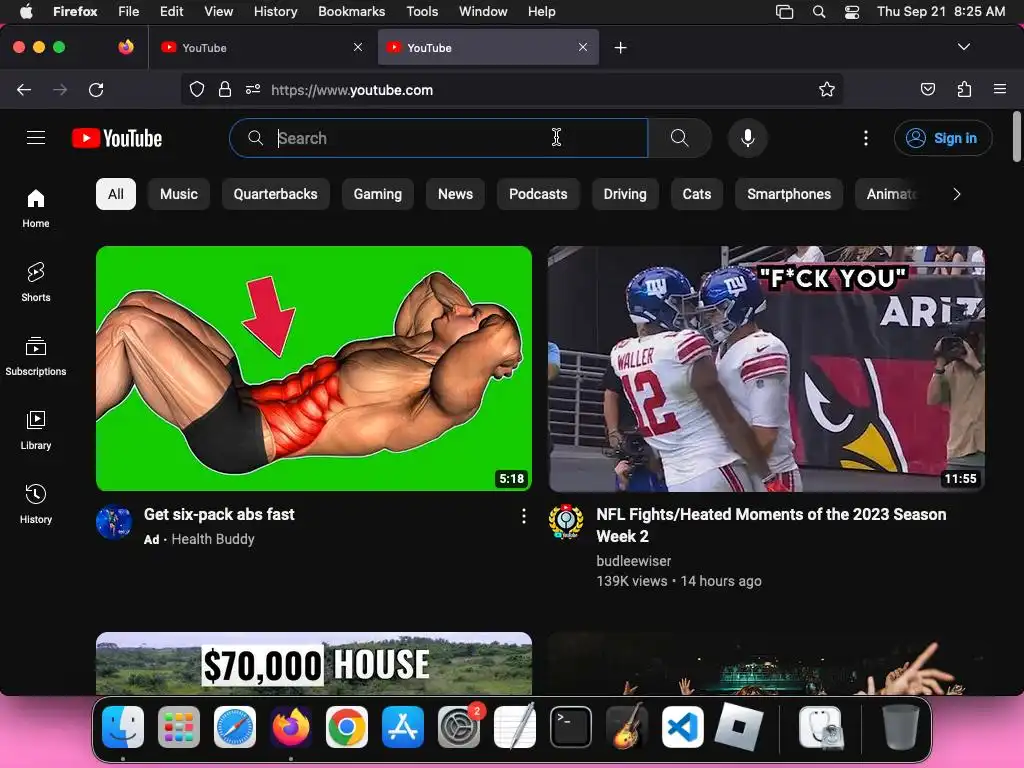Focus the YouTube search field

tap(439, 138)
